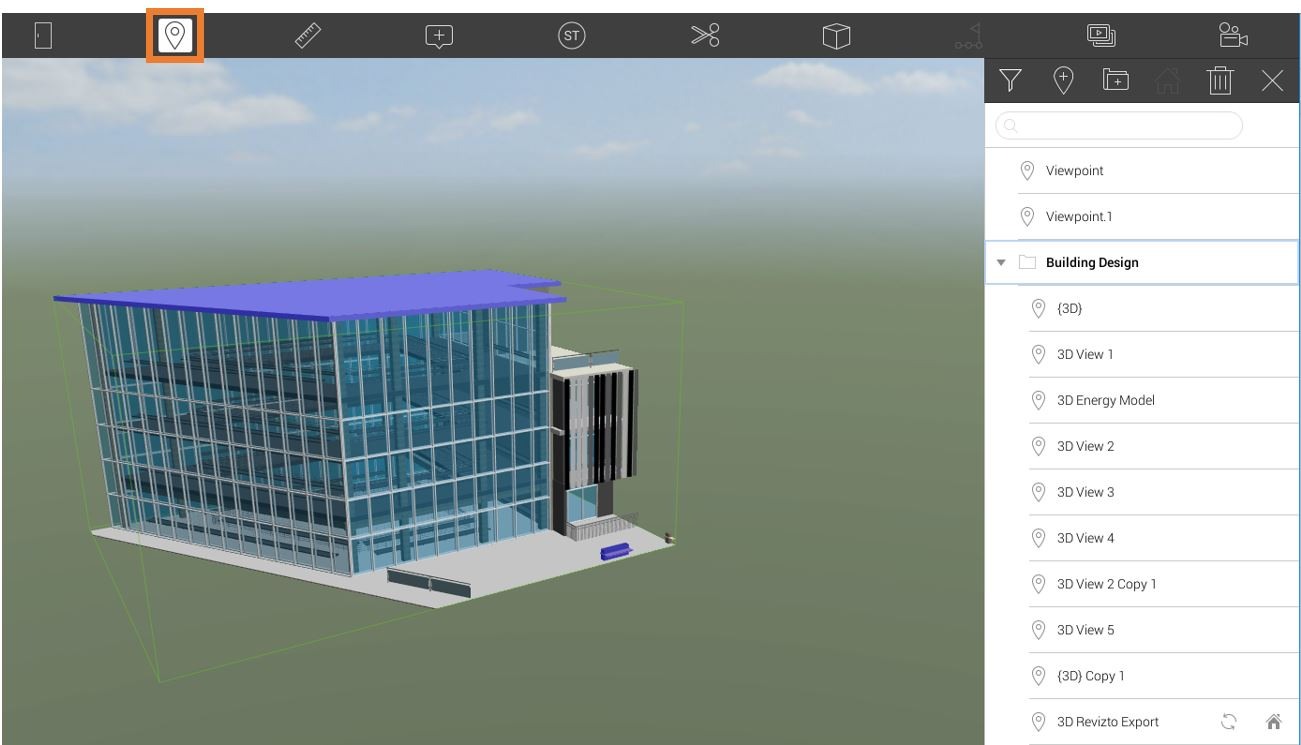Add a new viewpoint with the pin icon
Screen dimensions: 1301x745
1063,82
